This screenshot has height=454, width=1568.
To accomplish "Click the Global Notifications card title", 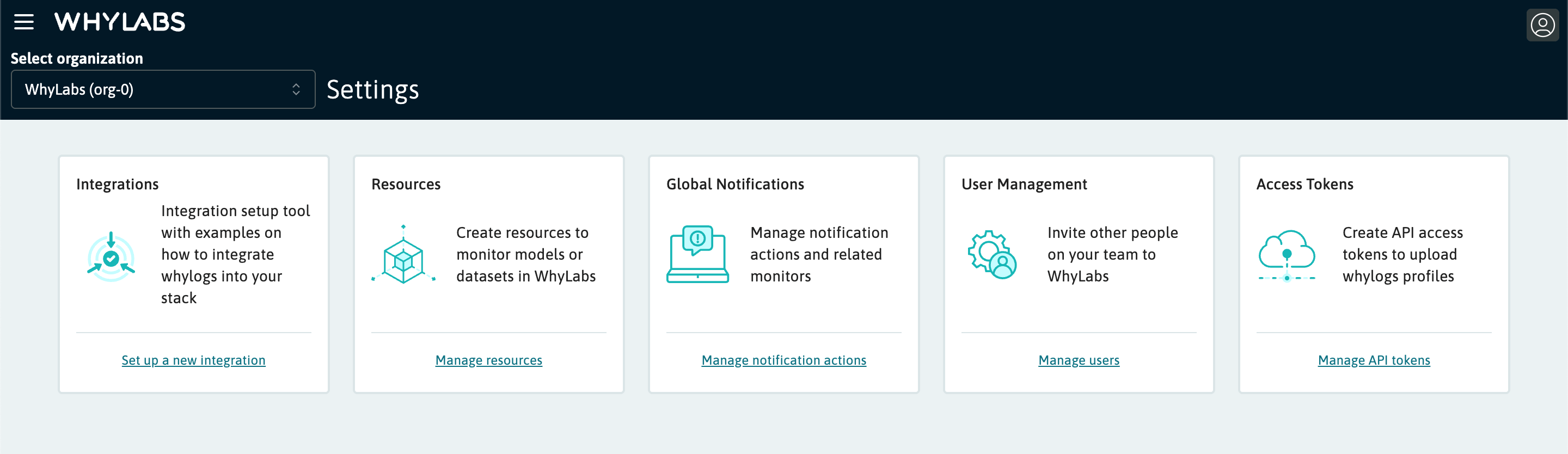I will click(x=736, y=185).
